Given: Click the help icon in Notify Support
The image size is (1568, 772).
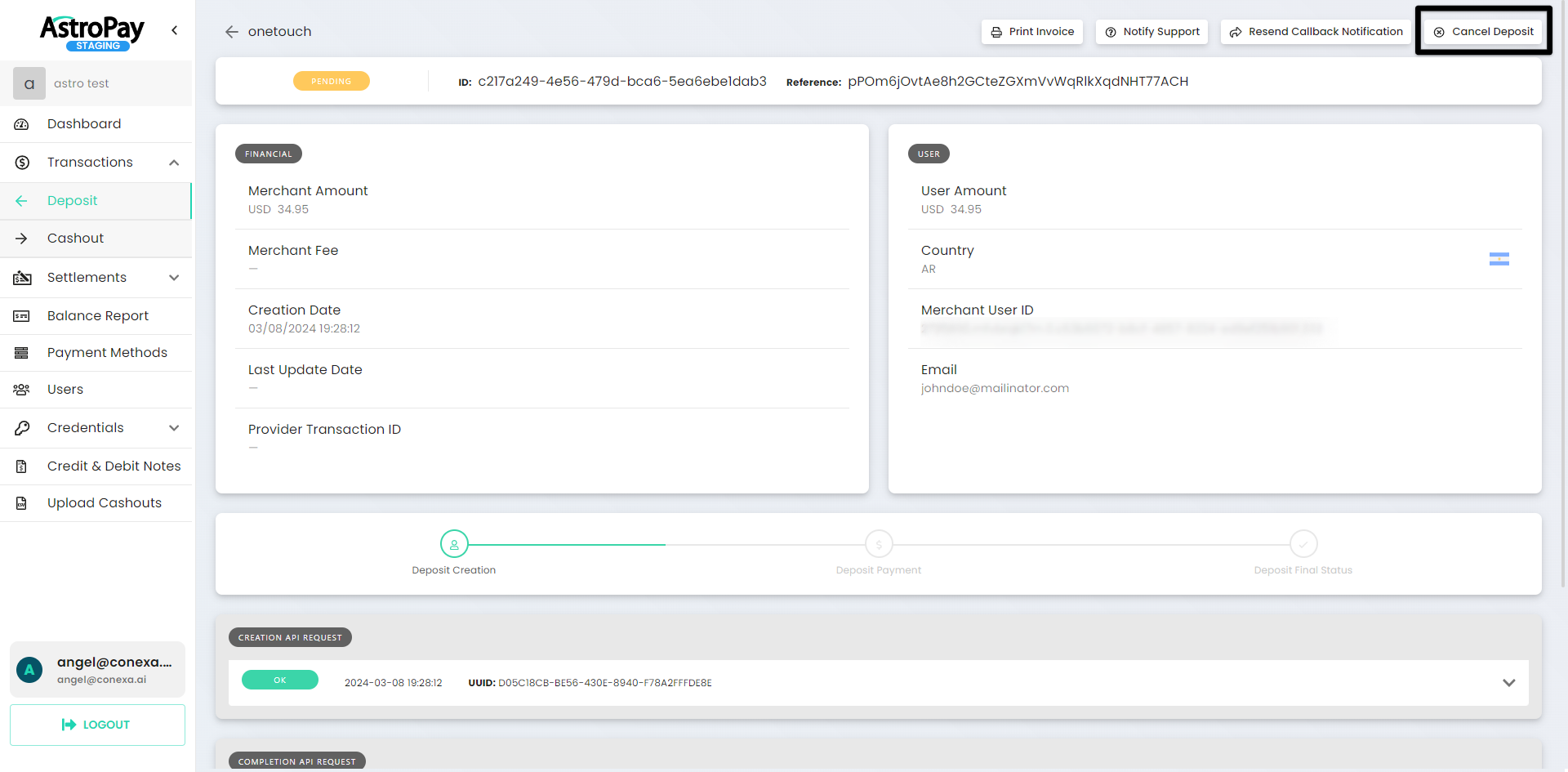Looking at the screenshot, I should tap(1111, 32).
